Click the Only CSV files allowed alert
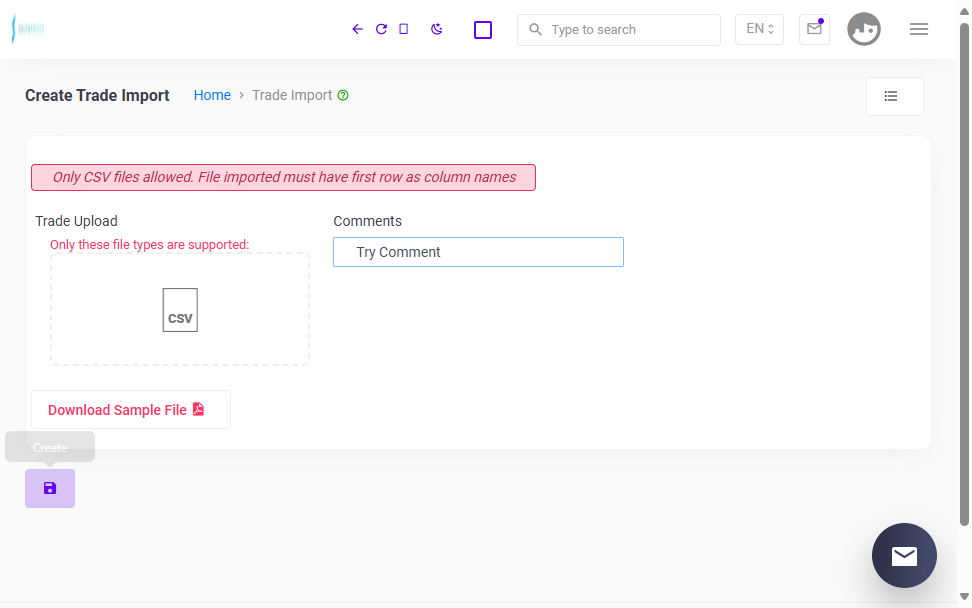This screenshot has height=608, width=972. click(283, 177)
